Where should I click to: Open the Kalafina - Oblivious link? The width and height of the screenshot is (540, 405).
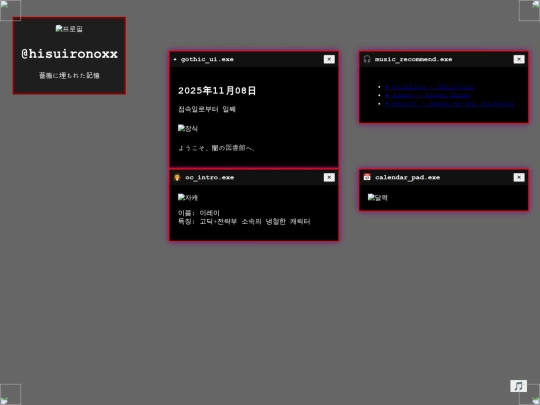[x=429, y=87]
